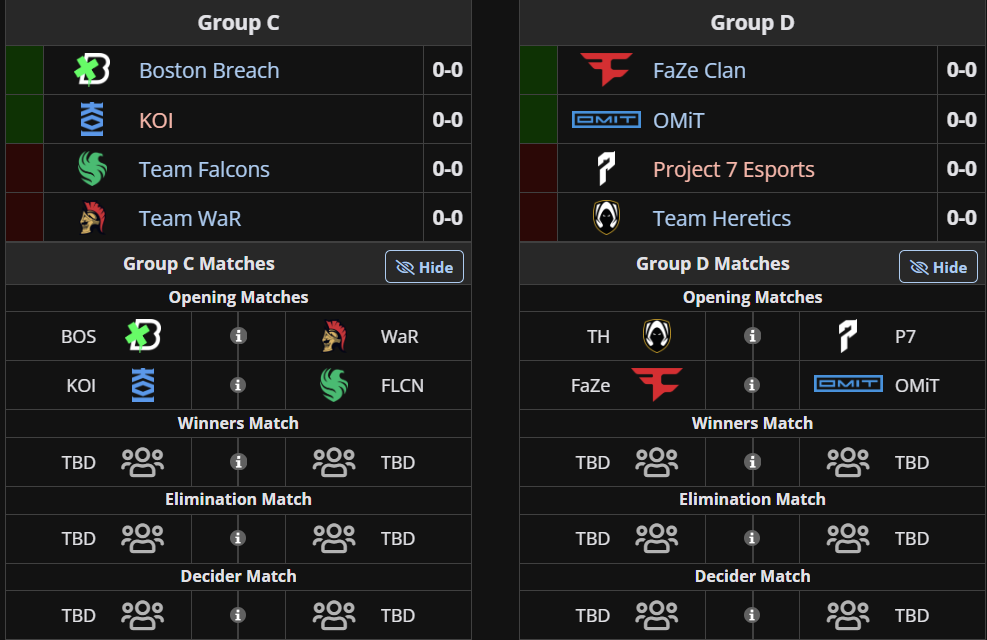Hide the Group D matches
987x640 pixels.
coord(938,267)
